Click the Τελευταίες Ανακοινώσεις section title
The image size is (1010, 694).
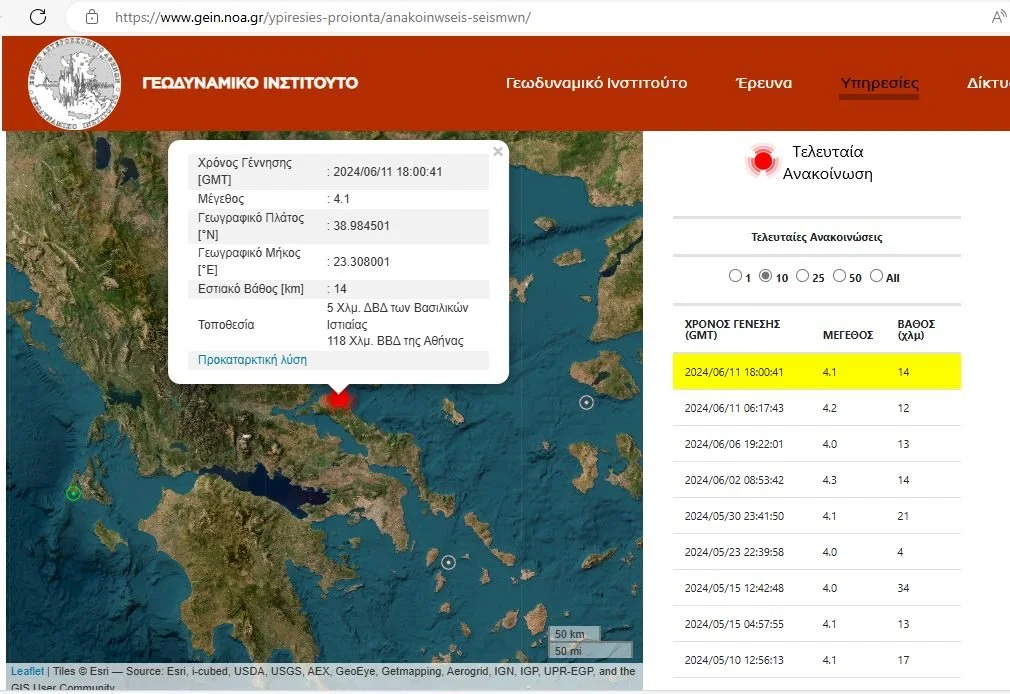(817, 237)
